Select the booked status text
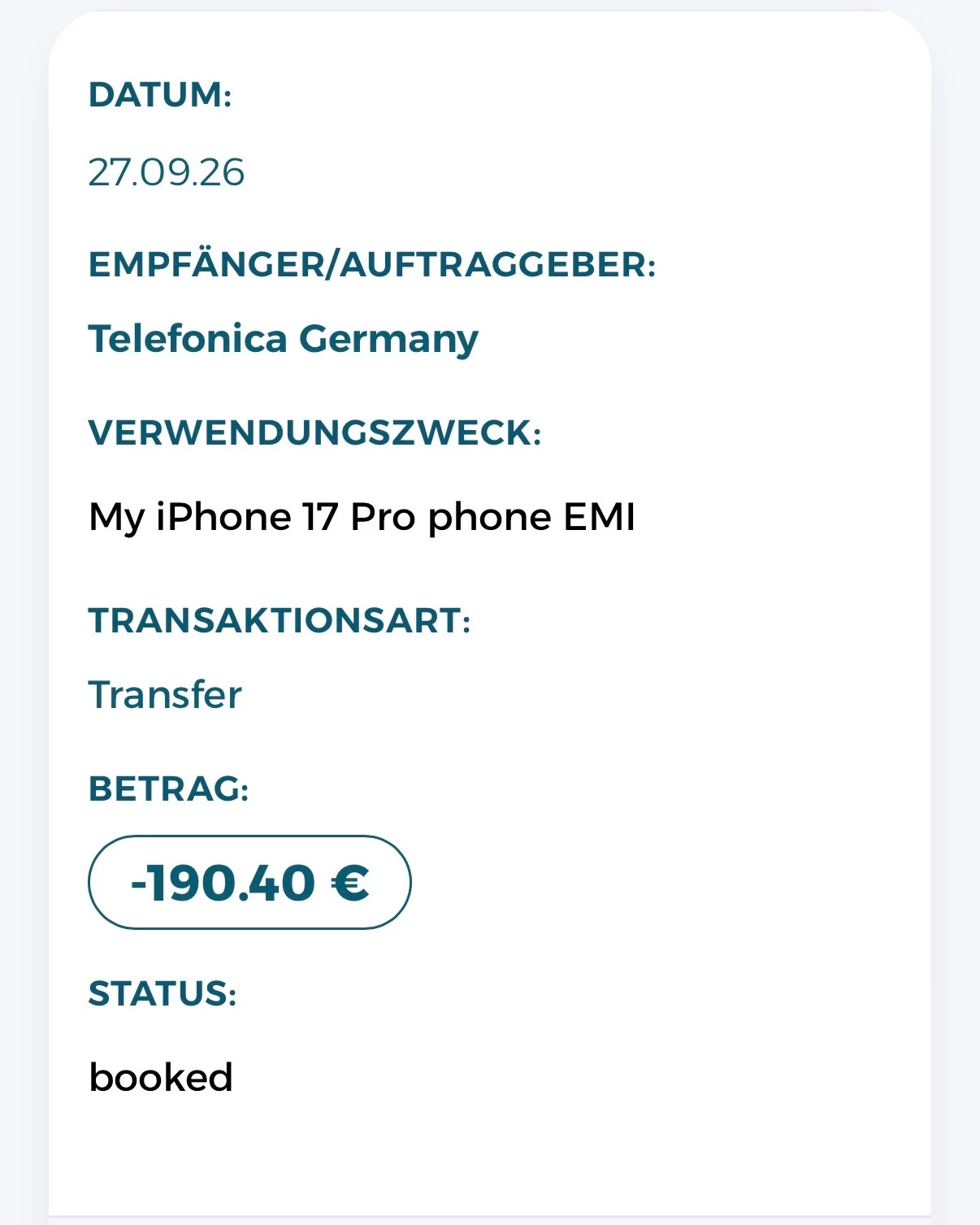Screen dimensions: 980x1225 pyautogui.click(x=161, y=1078)
